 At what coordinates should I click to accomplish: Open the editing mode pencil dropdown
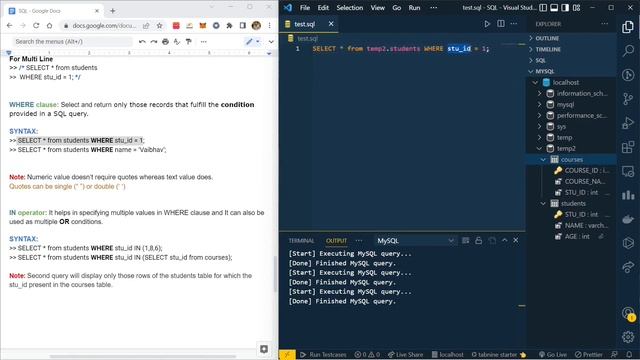click(253, 42)
